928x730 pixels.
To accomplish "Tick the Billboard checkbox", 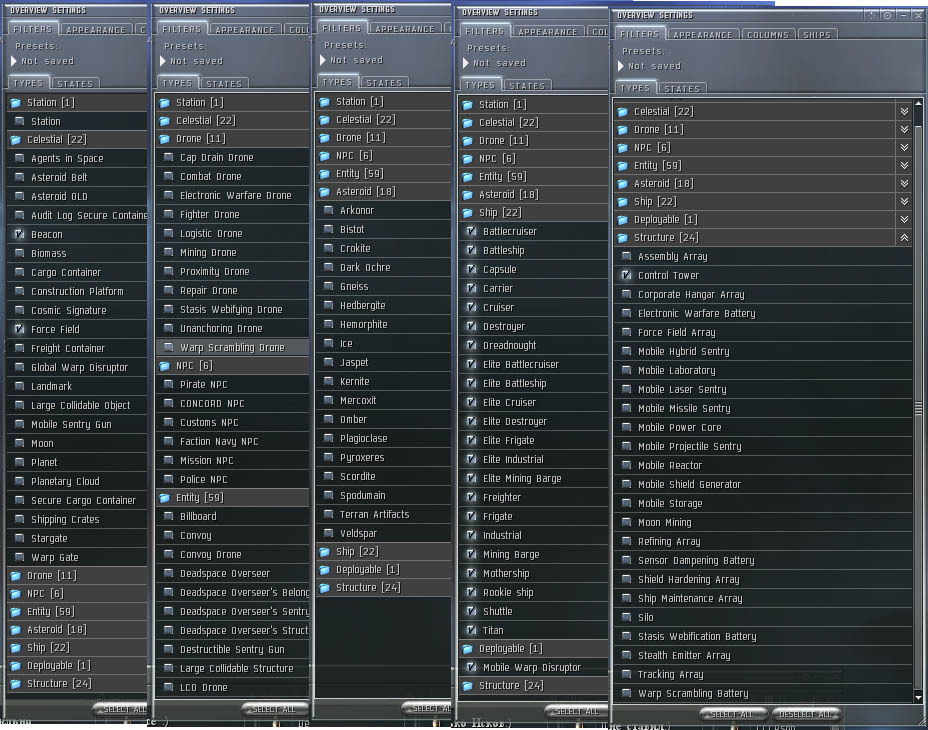I will point(169,516).
